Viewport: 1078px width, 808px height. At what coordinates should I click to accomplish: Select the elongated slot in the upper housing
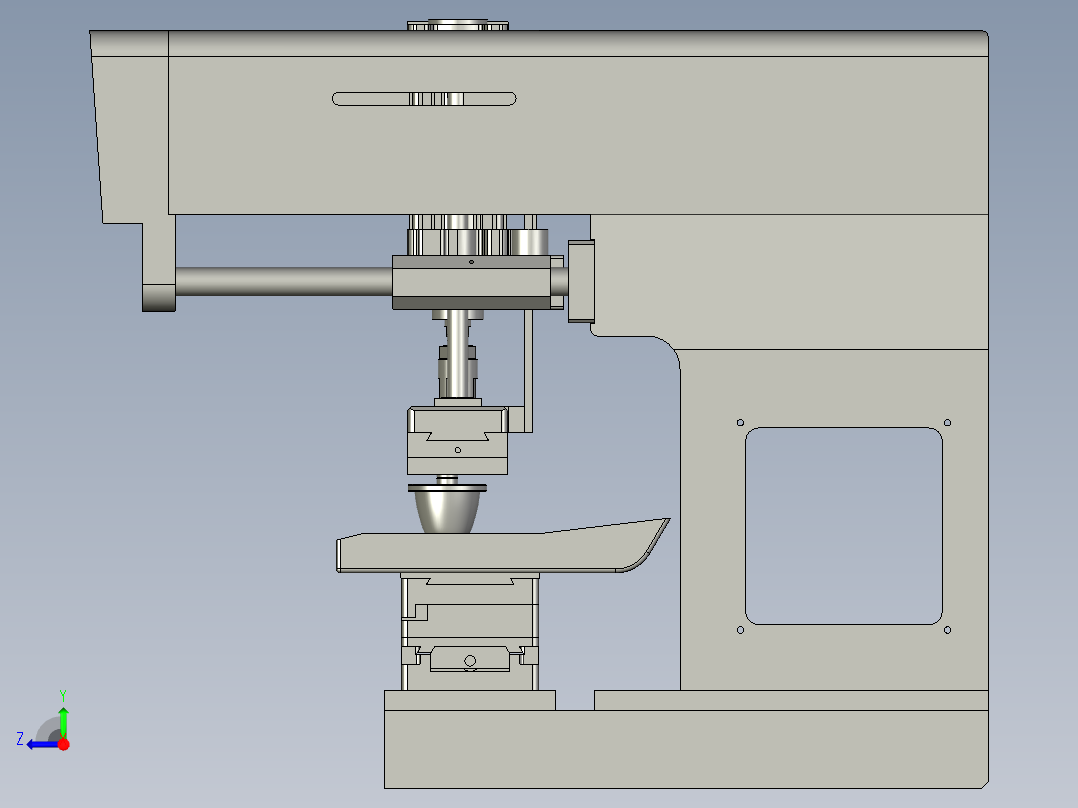point(424,99)
